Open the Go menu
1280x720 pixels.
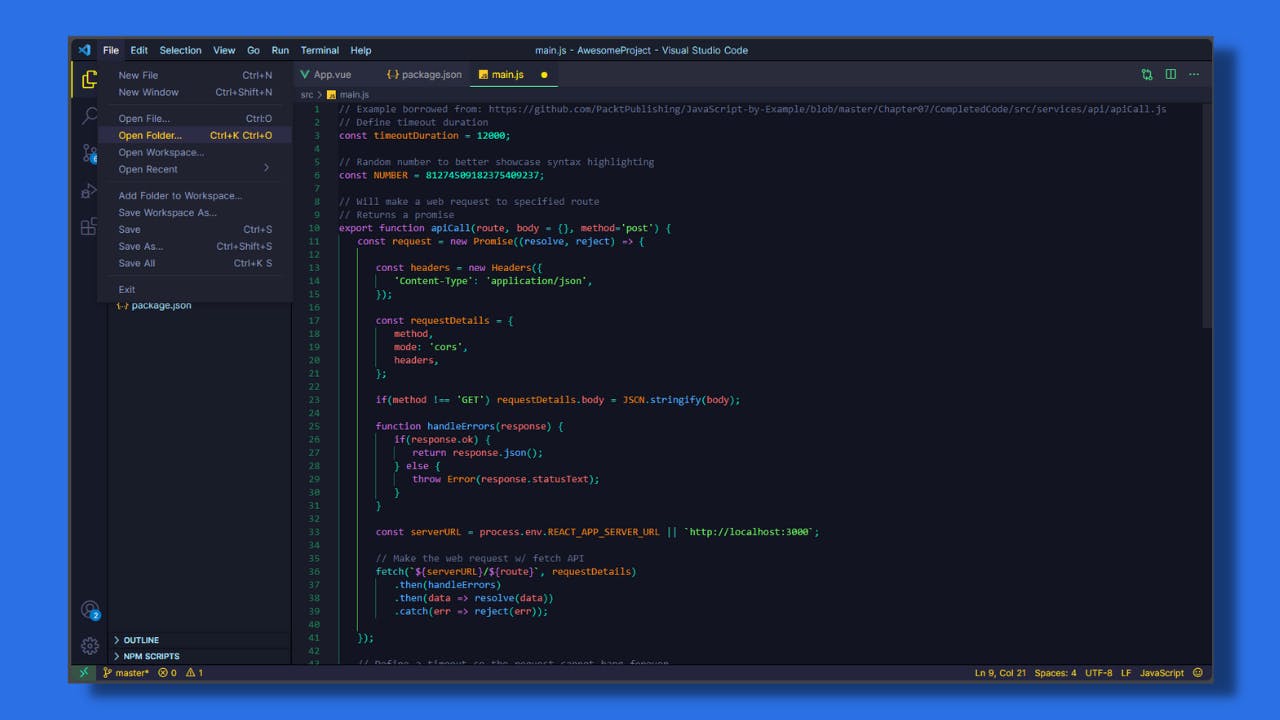(253, 50)
